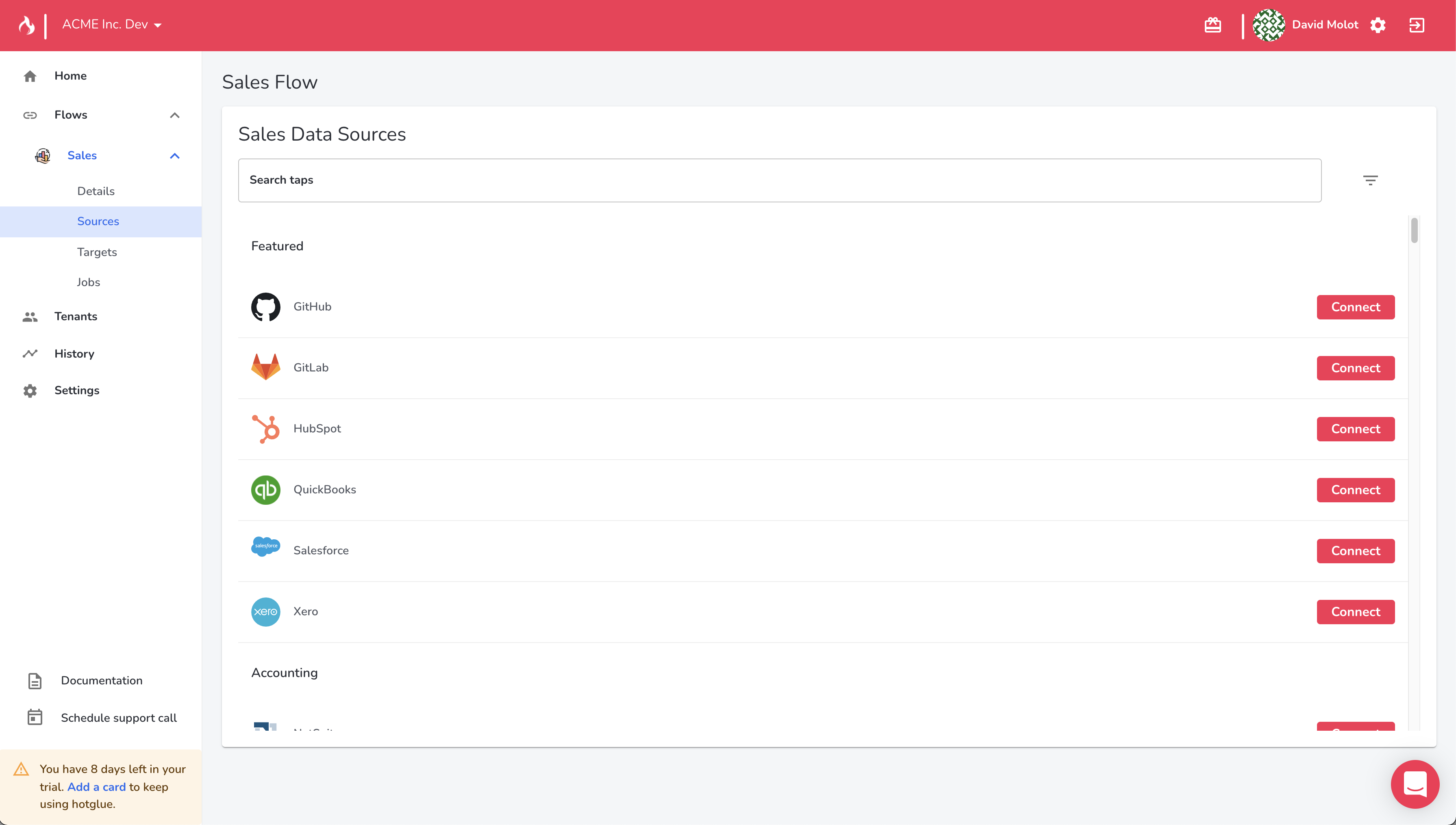Click the hotglue flame logo
Viewport: 1456px width, 825px height.
tap(26, 25)
